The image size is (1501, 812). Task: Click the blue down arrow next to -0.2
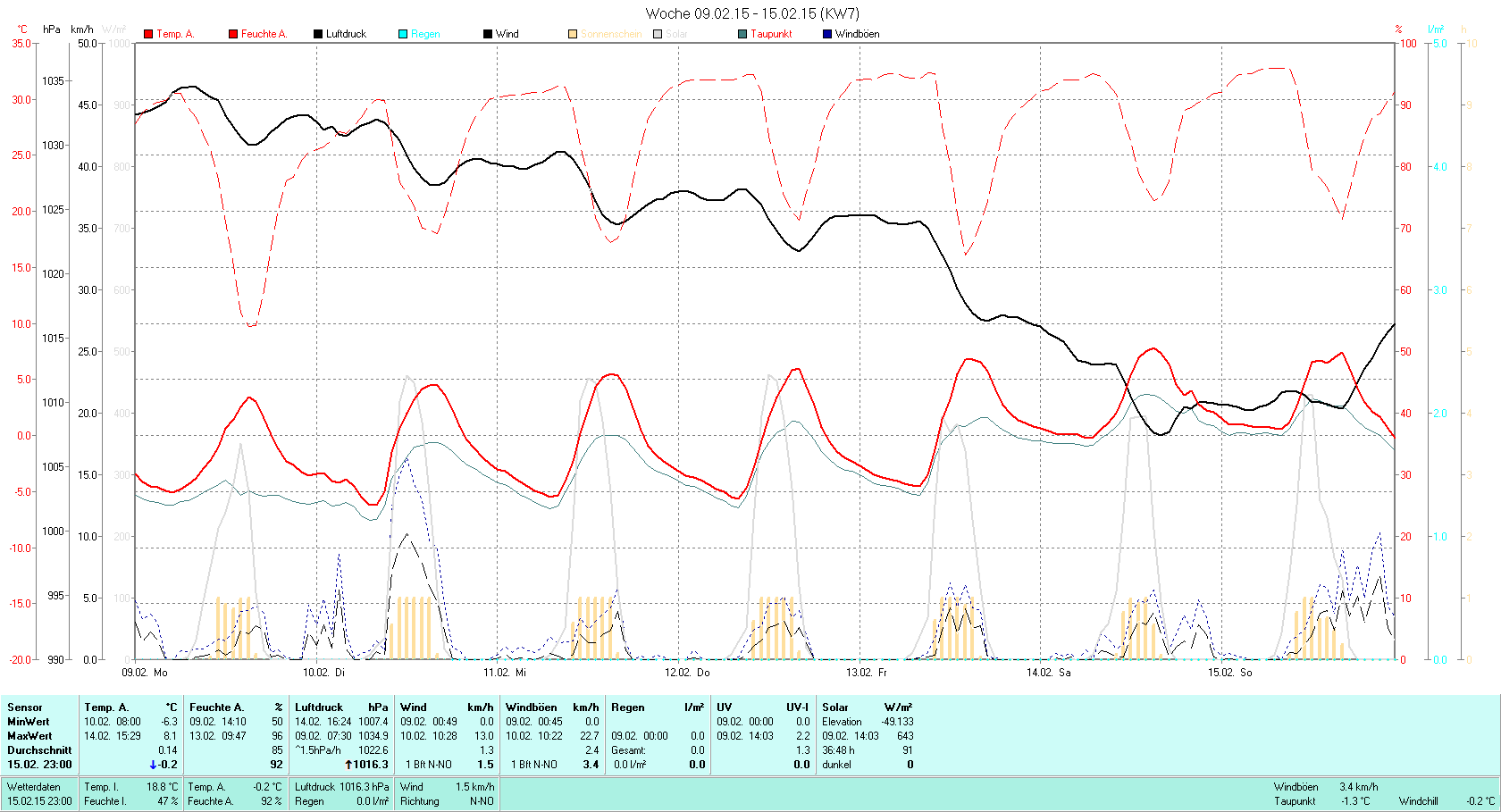(x=153, y=765)
